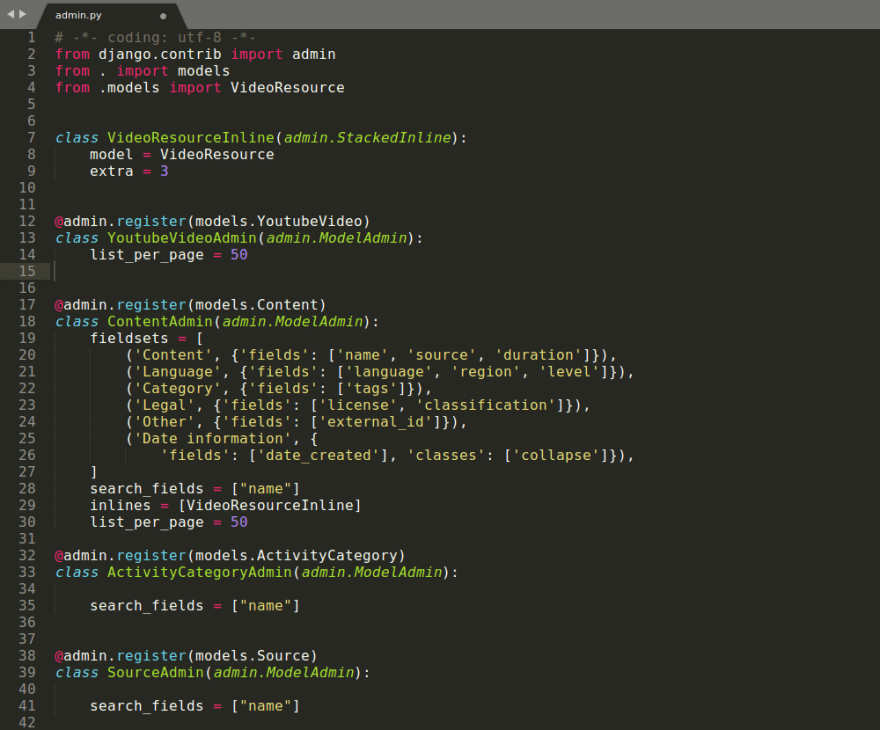Click 'models.Content' in register decorator
This screenshot has height=730, width=880.
tap(256, 305)
